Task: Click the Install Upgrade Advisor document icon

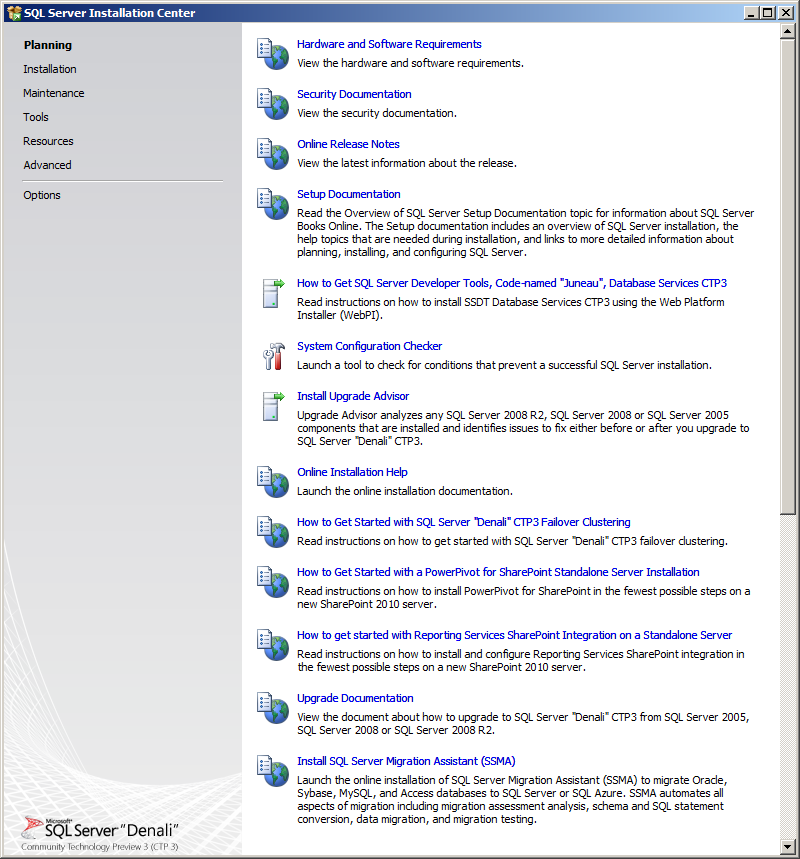Action: pos(272,405)
